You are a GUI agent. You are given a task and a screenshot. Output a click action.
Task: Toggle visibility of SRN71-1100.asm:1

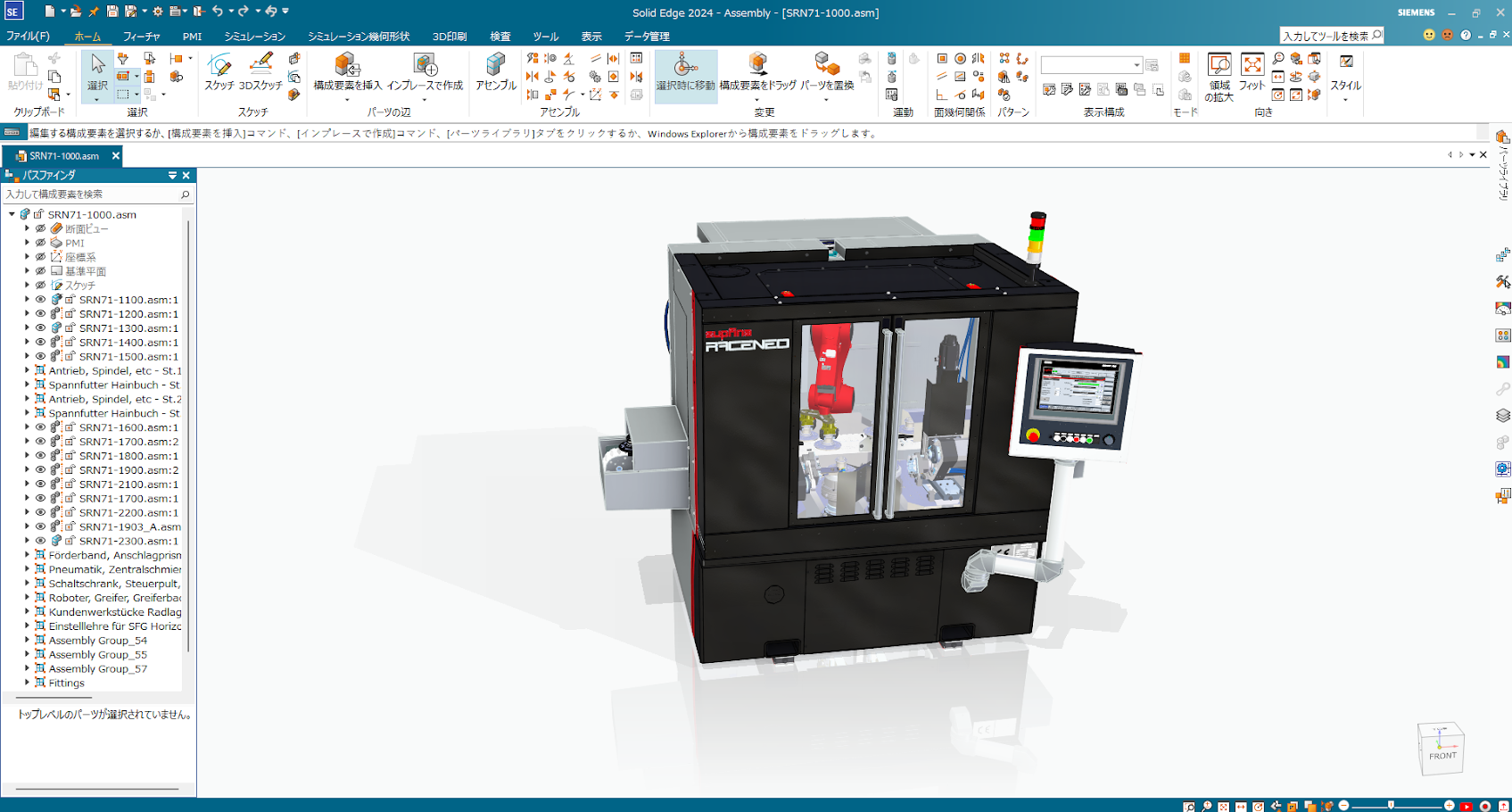[40, 300]
